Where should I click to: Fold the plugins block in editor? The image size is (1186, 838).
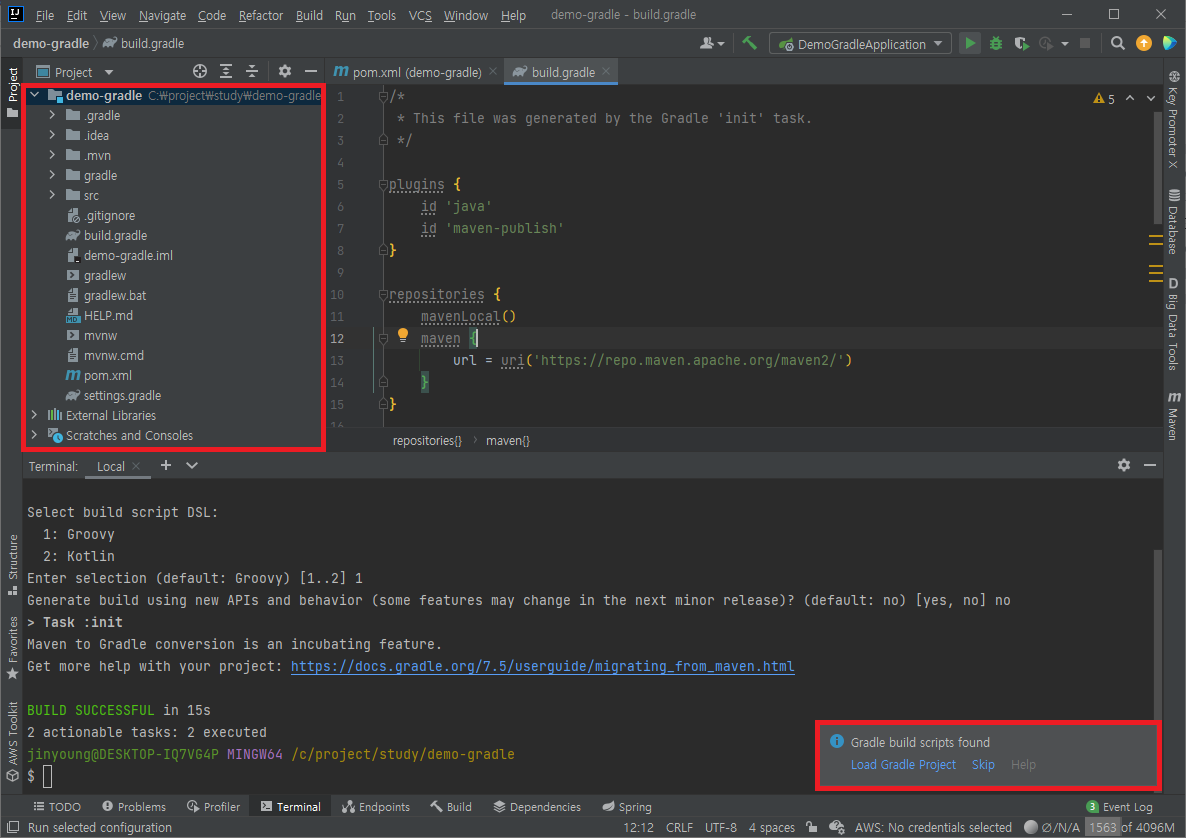[383, 185]
